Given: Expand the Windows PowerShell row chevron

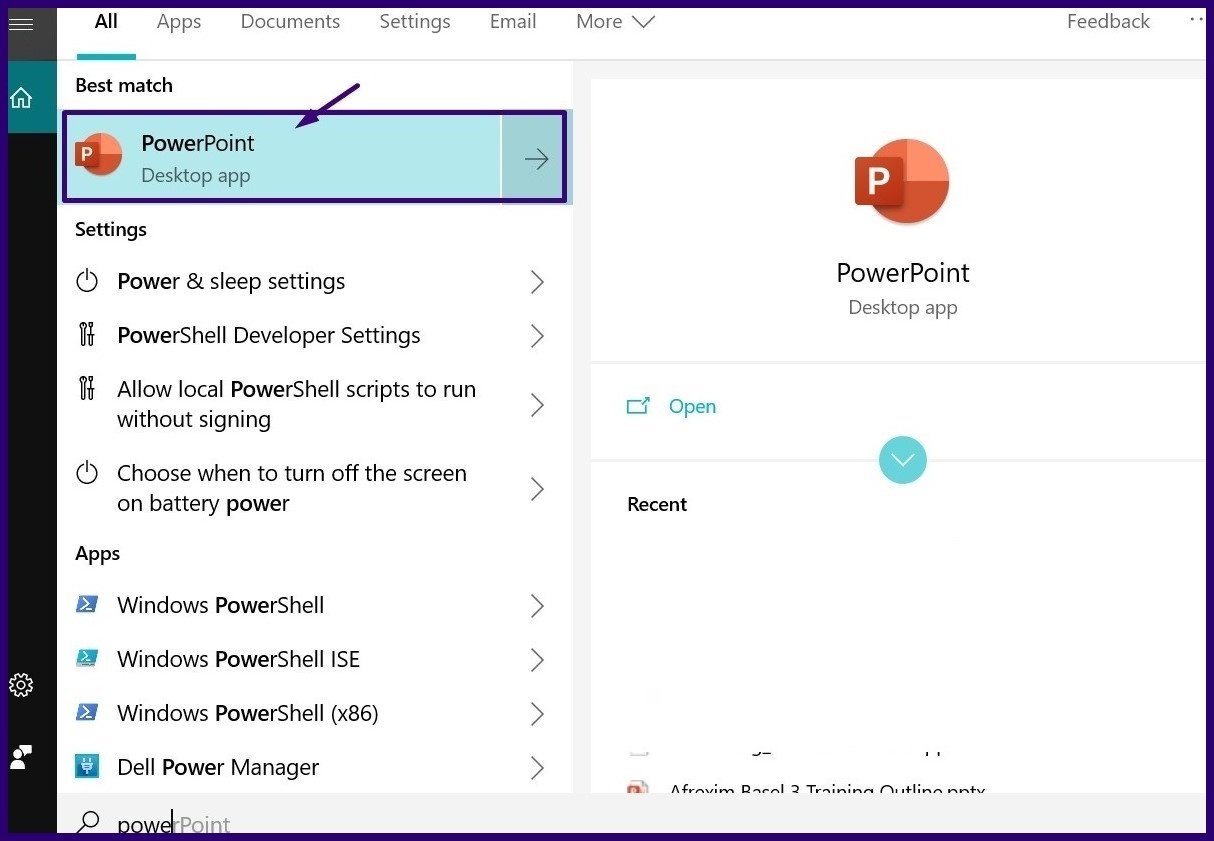Looking at the screenshot, I should [537, 606].
